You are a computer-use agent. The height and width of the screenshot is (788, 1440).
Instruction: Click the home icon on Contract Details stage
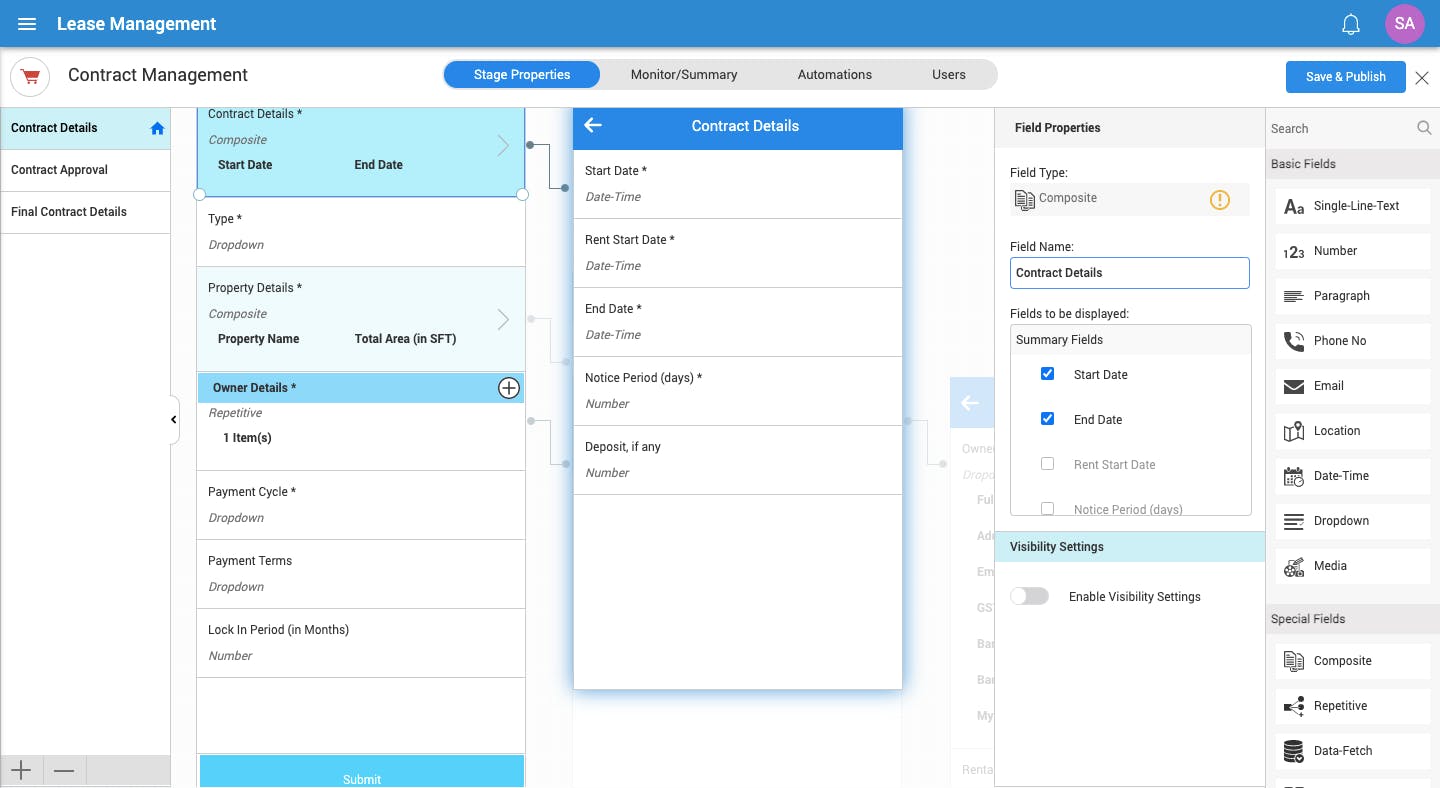tap(157, 128)
